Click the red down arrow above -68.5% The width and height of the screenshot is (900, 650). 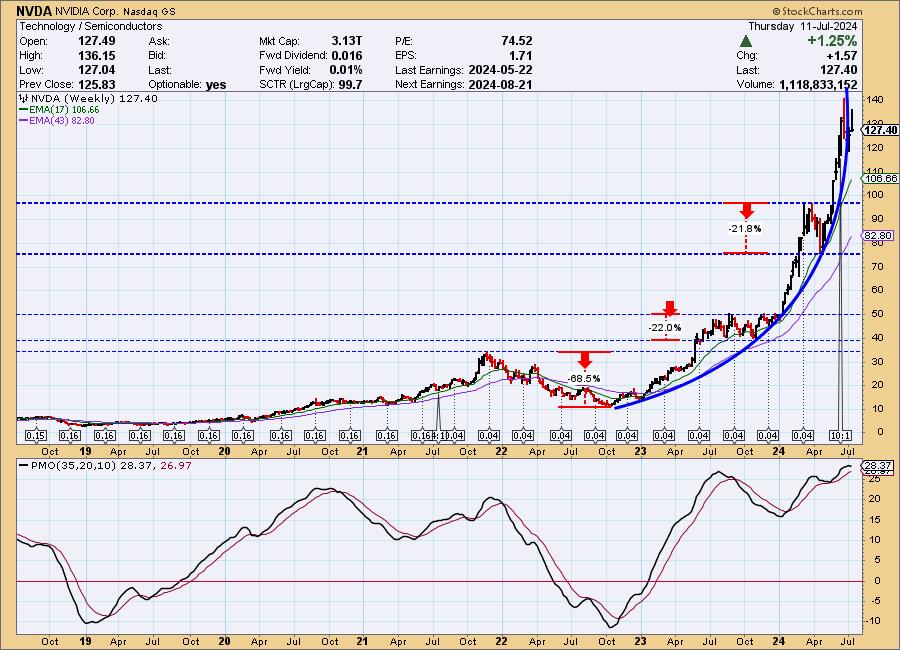point(585,359)
